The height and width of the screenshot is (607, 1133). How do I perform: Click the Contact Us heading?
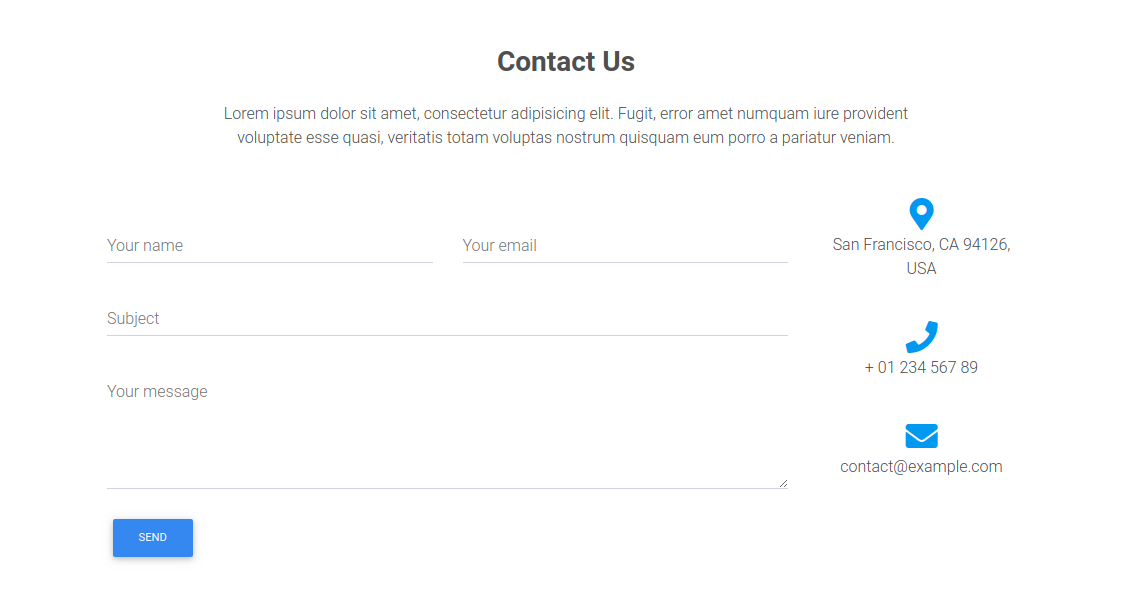tap(566, 62)
